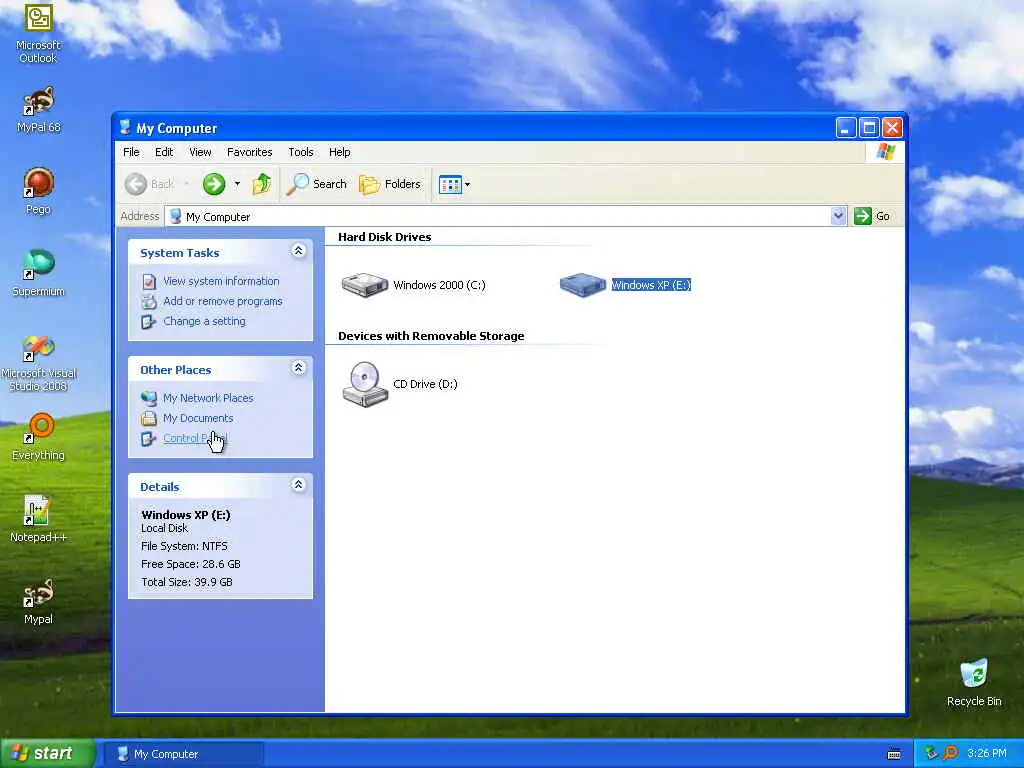This screenshot has height=768, width=1024.
Task: Select the Everything desktop shortcut
Action: (x=38, y=436)
